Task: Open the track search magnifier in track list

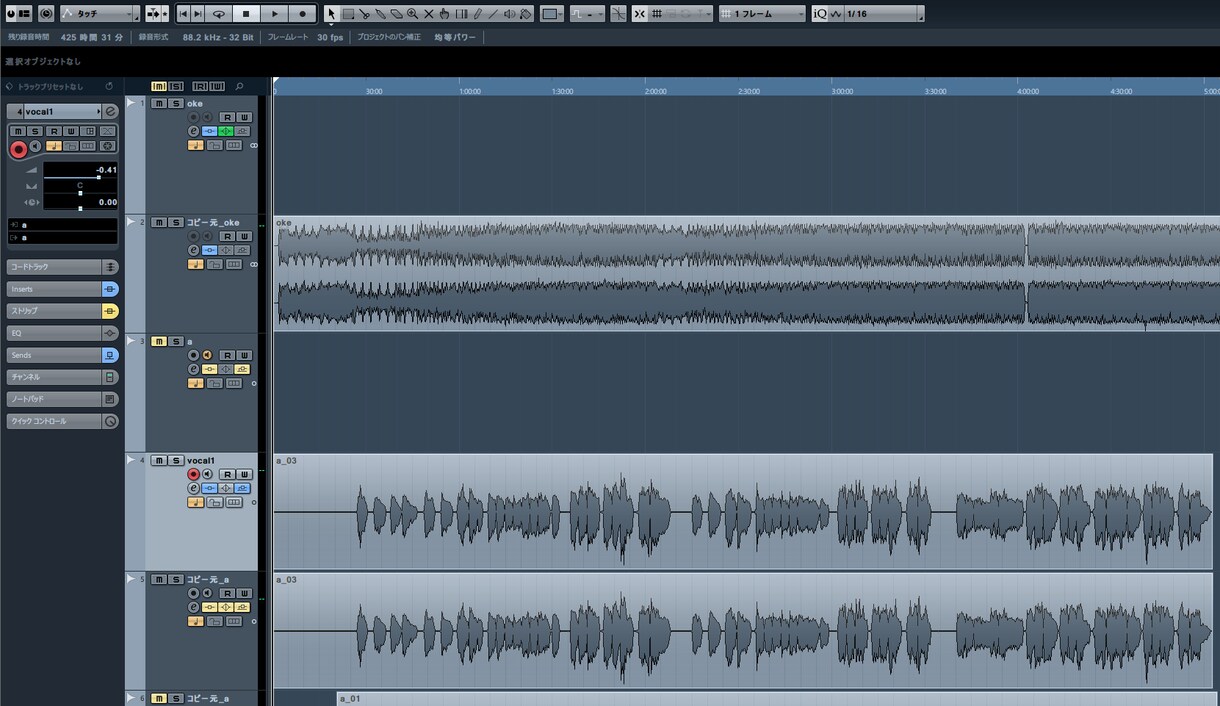Action: (239, 86)
